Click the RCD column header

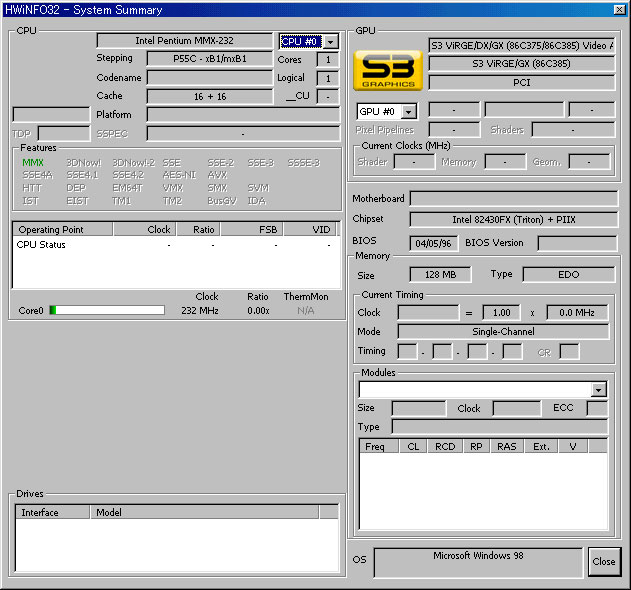pos(445,446)
